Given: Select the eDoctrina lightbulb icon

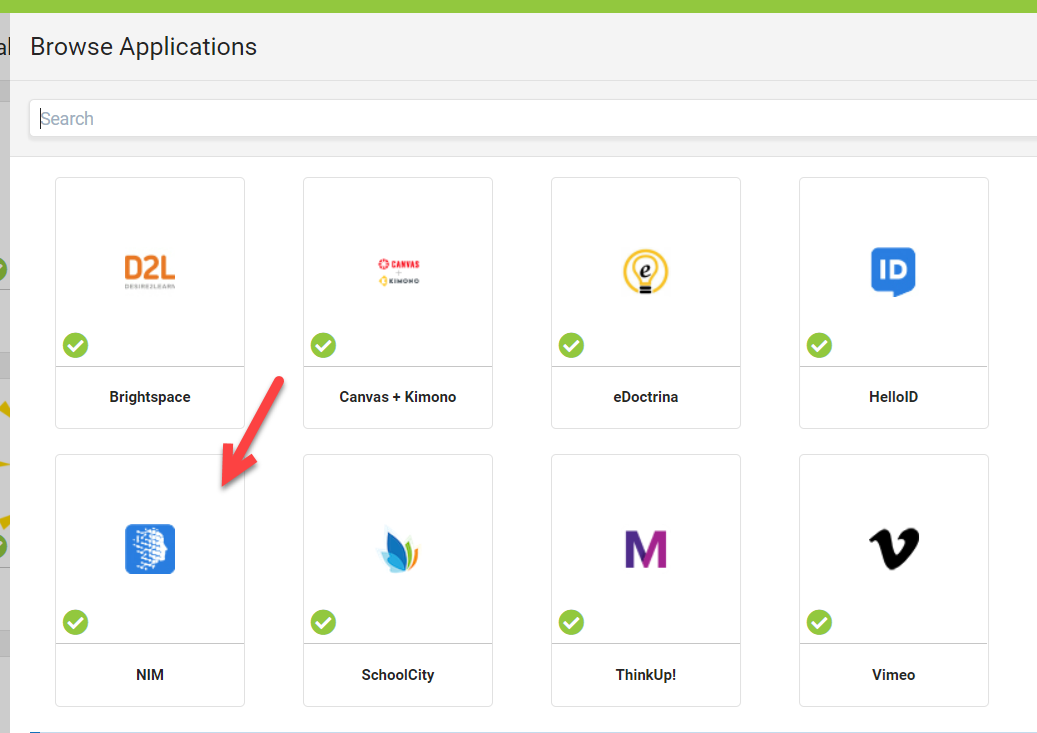Looking at the screenshot, I should (x=645, y=271).
